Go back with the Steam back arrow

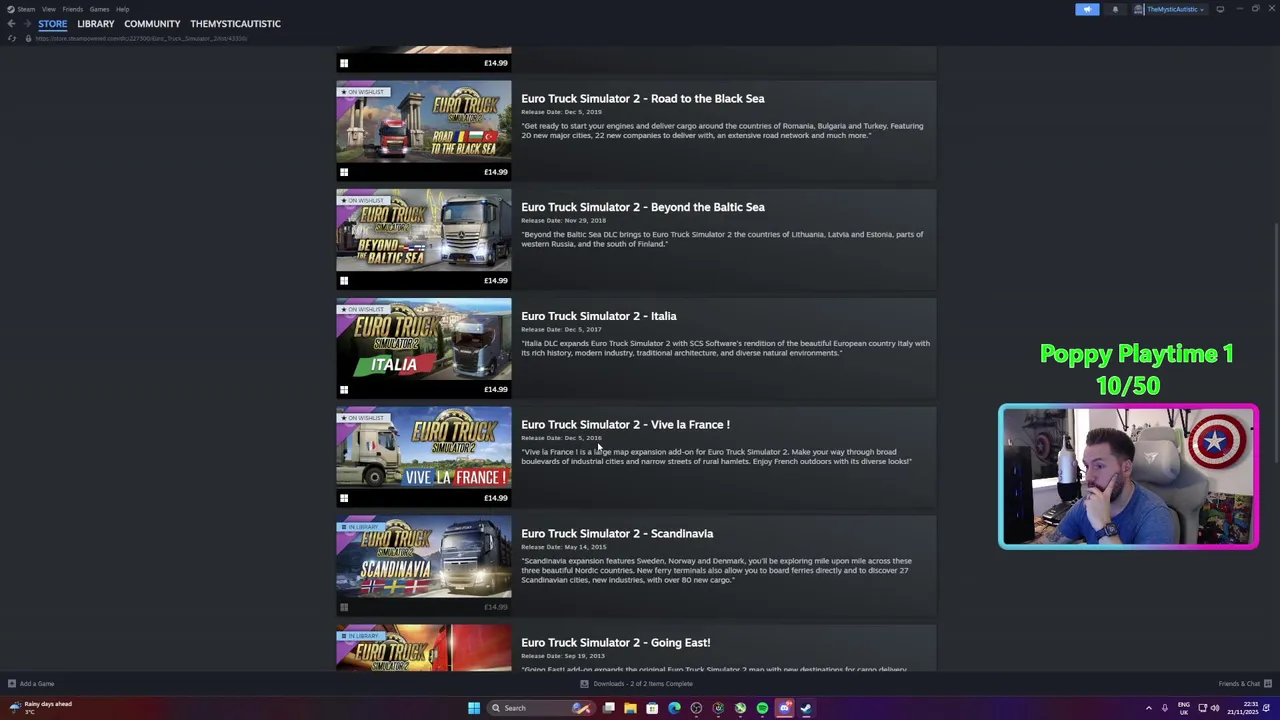click(11, 23)
